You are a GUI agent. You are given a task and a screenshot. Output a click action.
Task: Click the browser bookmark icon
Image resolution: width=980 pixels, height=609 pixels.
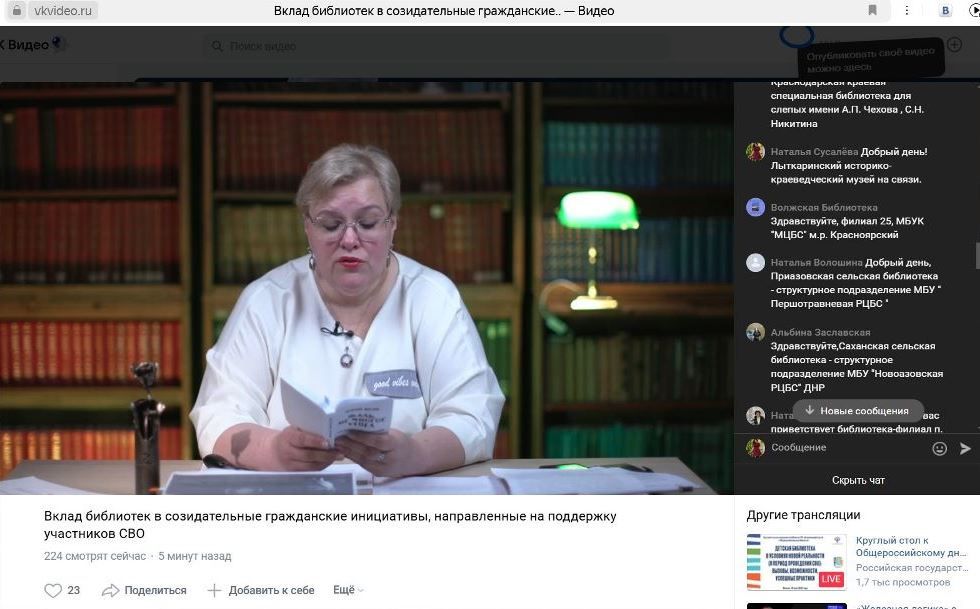[x=873, y=11]
